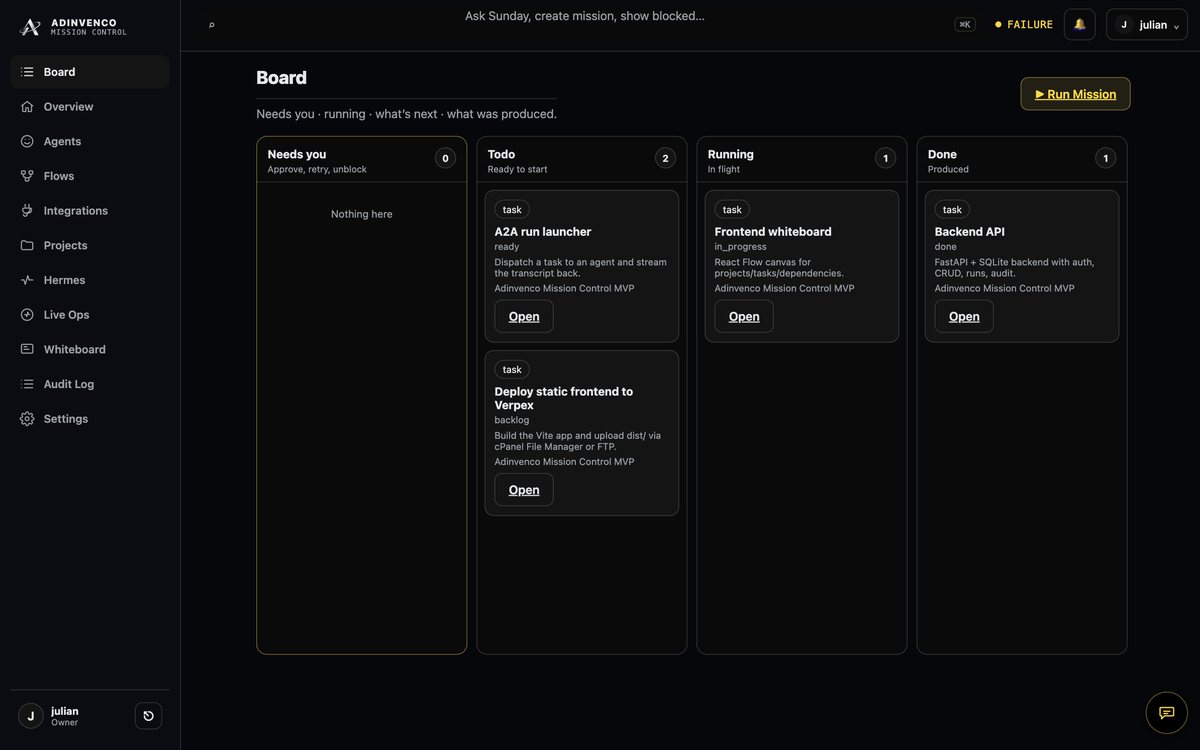Click the 'Frontend whiteboard' card title

pos(773,232)
